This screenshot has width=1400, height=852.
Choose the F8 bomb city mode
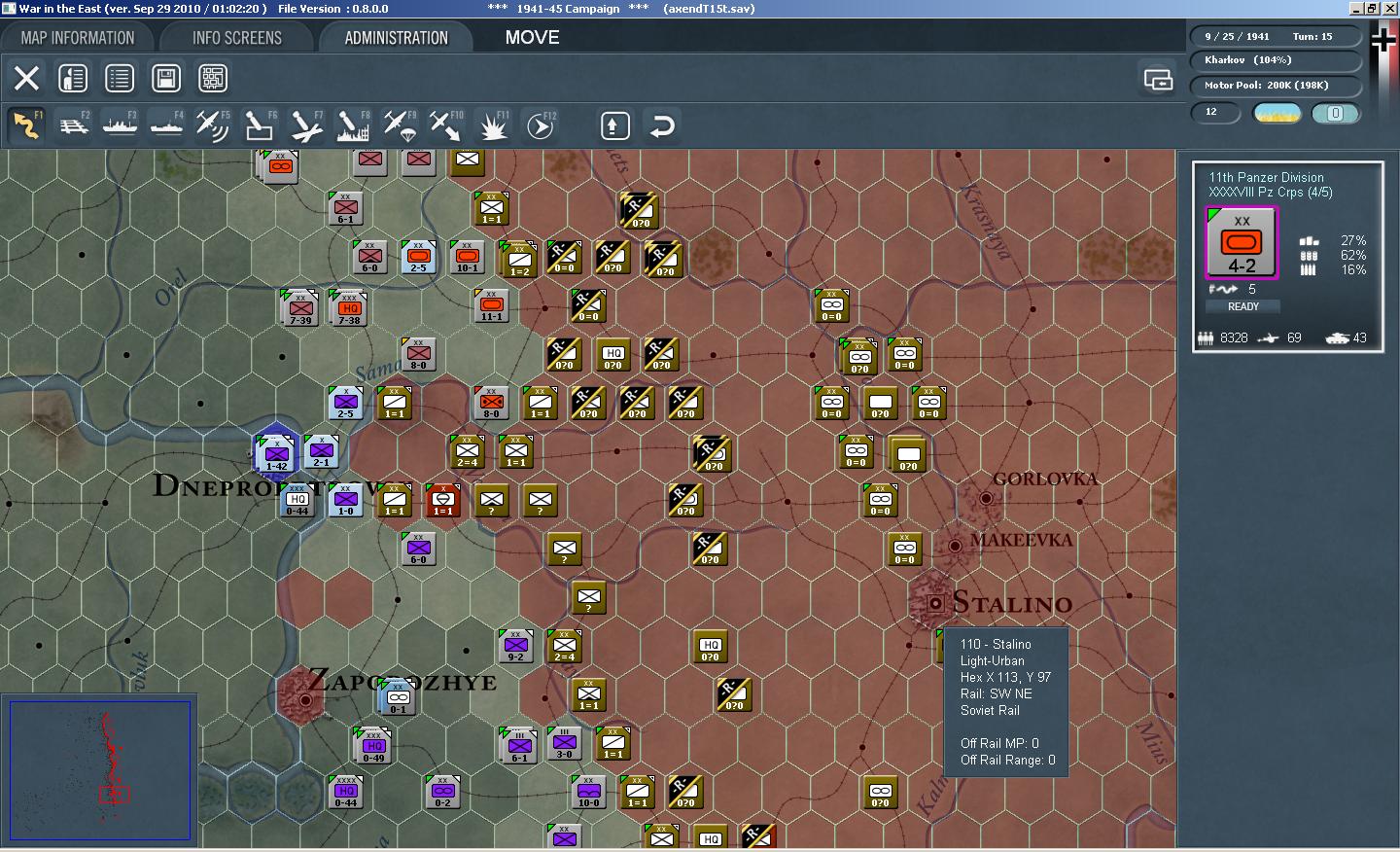[353, 125]
